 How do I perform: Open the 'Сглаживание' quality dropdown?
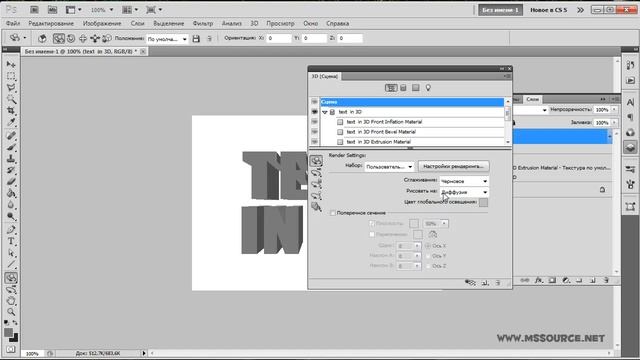point(464,181)
